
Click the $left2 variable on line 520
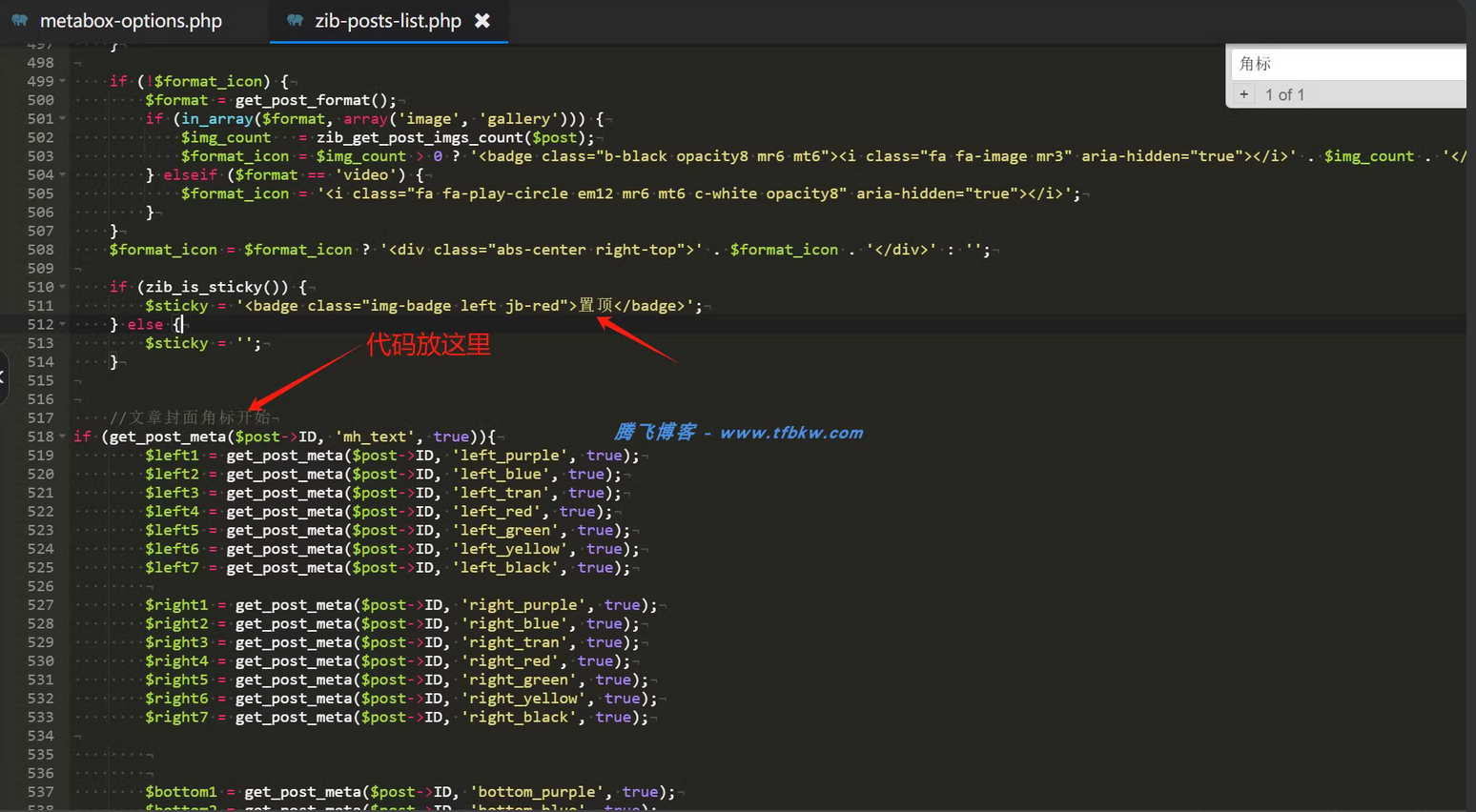[x=173, y=474]
